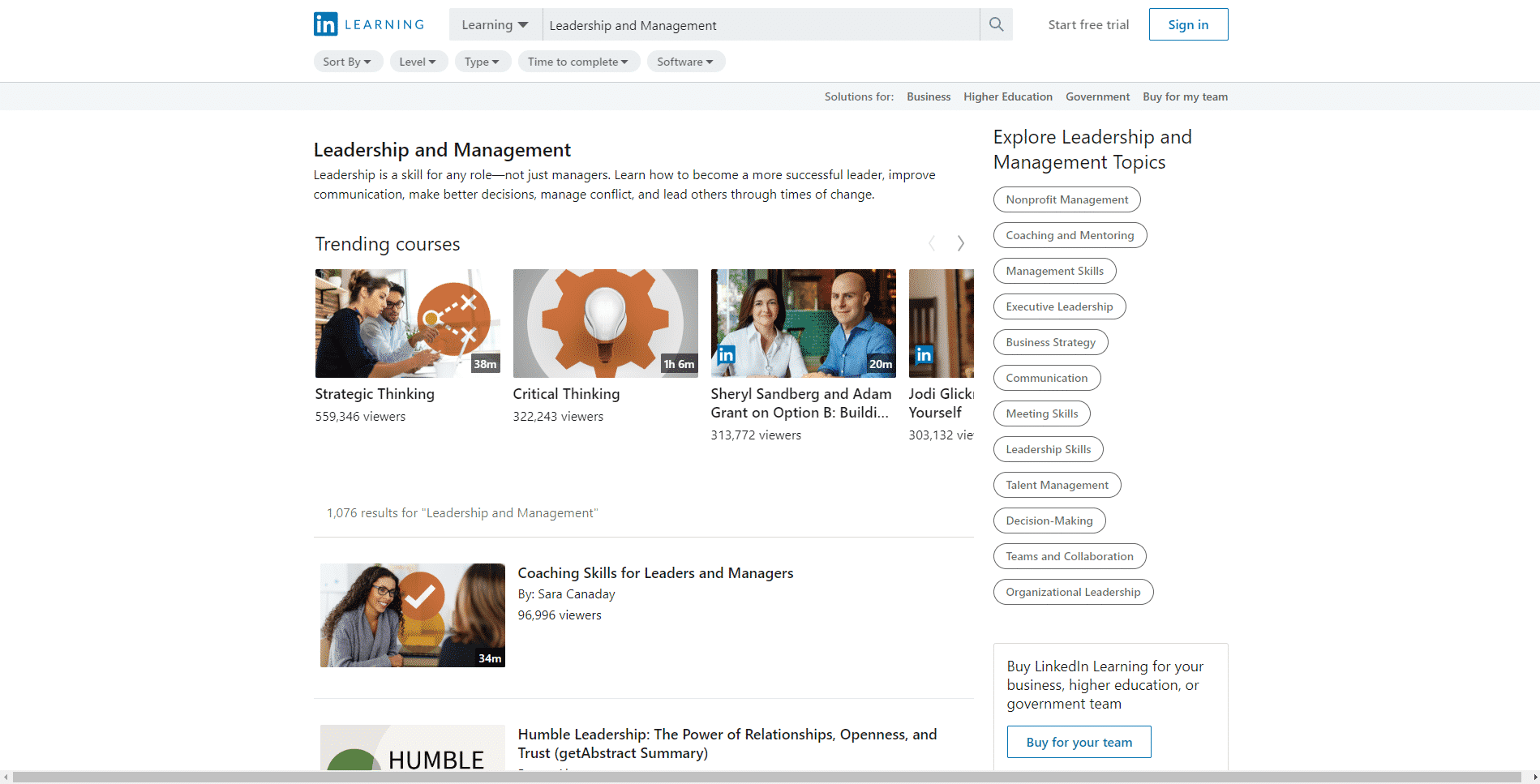
Task: Click the Strategic Thinking course title
Action: tap(375, 394)
